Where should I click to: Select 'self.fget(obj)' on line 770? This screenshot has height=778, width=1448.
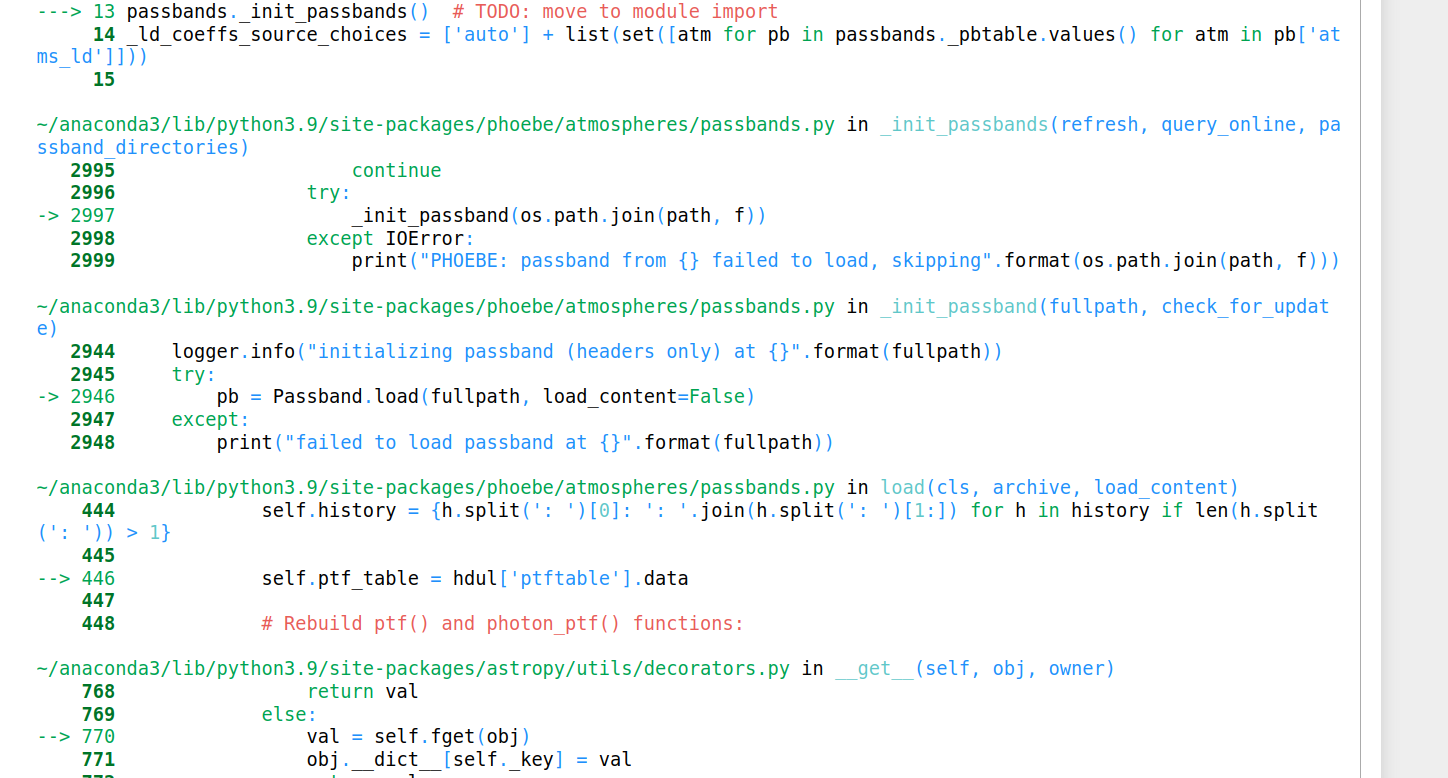pos(452,737)
